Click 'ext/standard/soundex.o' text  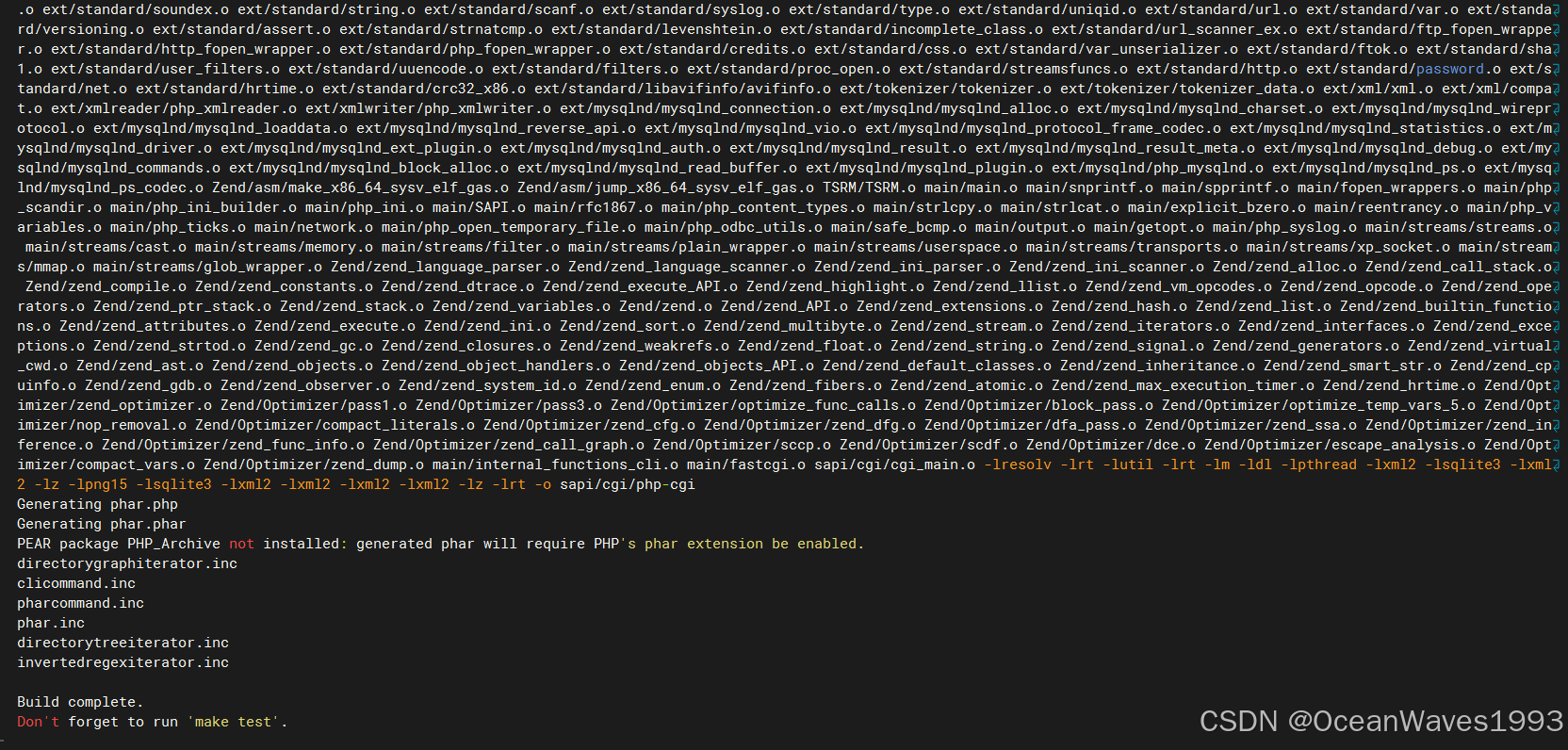[136, 9]
